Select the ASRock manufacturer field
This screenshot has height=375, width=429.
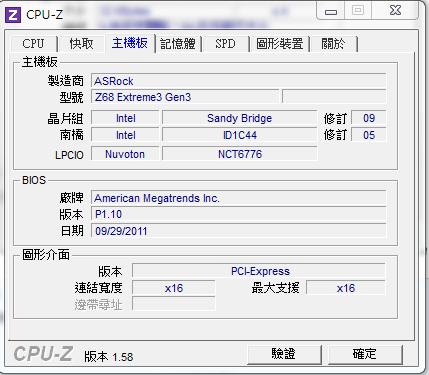[x=239, y=81]
